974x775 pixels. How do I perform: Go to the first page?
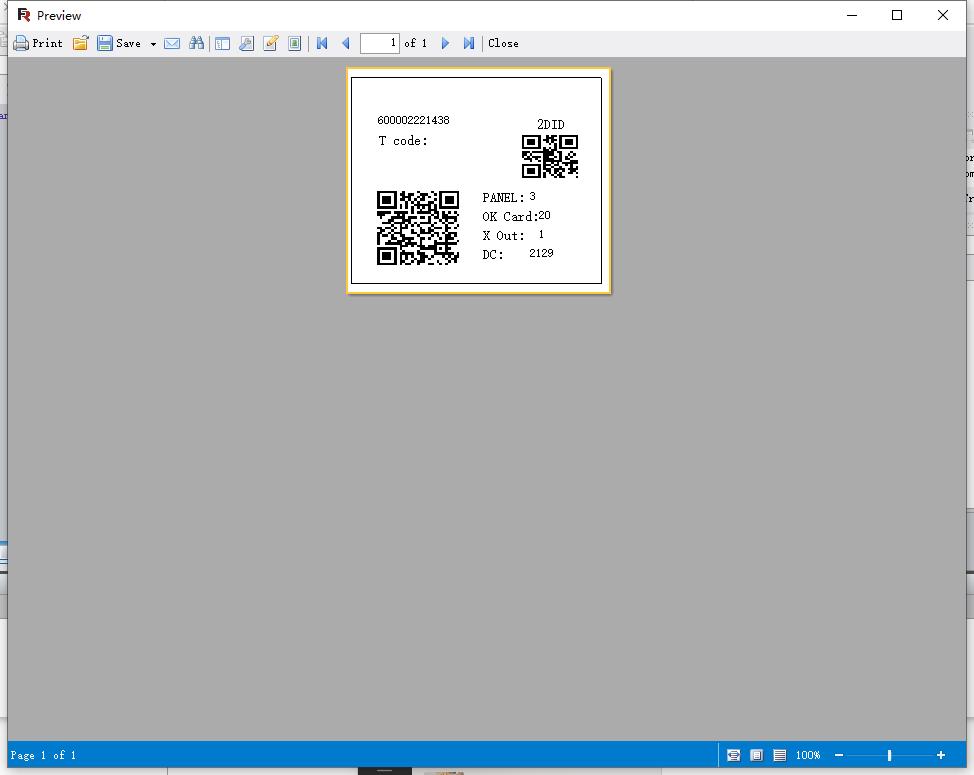[x=322, y=43]
